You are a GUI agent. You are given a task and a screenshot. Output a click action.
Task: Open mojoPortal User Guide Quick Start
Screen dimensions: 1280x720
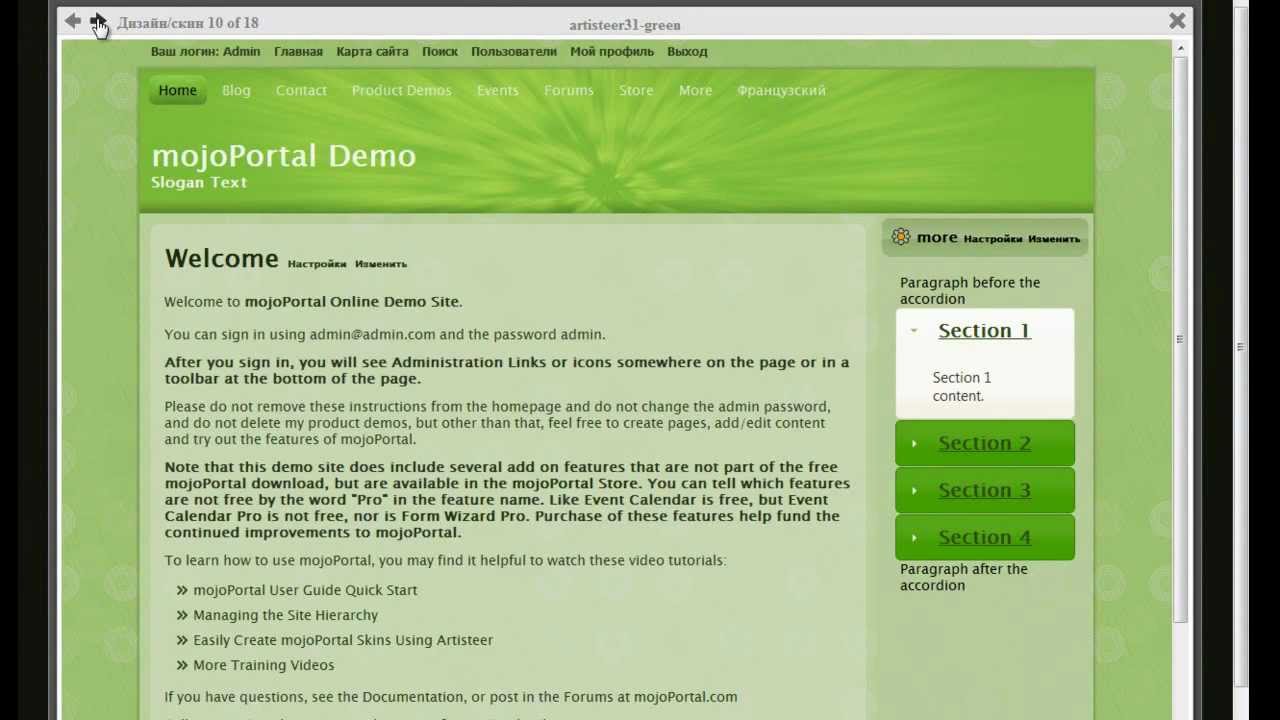point(305,590)
